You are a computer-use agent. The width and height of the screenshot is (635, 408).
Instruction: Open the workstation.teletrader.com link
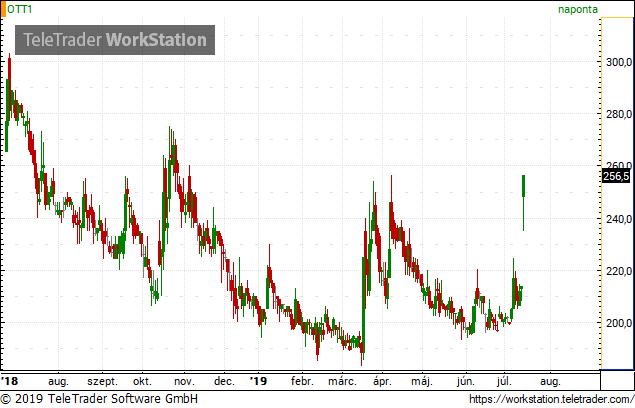pos(552,399)
